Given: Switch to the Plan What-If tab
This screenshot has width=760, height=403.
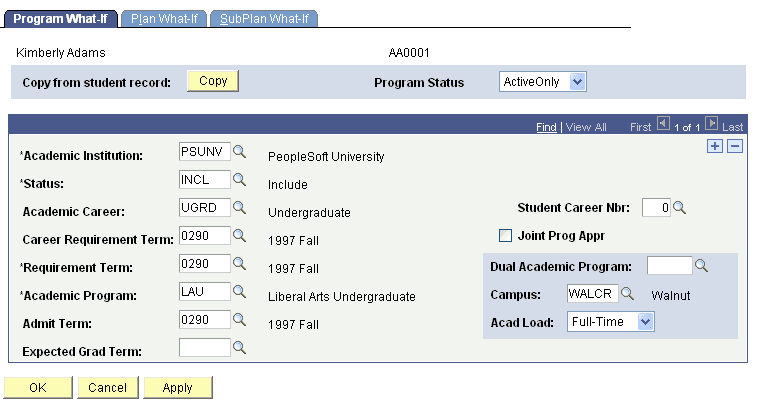Looking at the screenshot, I should click(x=163, y=18).
